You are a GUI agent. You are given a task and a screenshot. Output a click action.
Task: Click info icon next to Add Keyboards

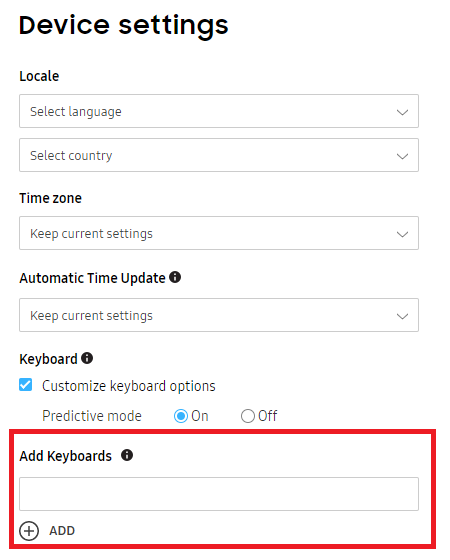[x=127, y=455]
